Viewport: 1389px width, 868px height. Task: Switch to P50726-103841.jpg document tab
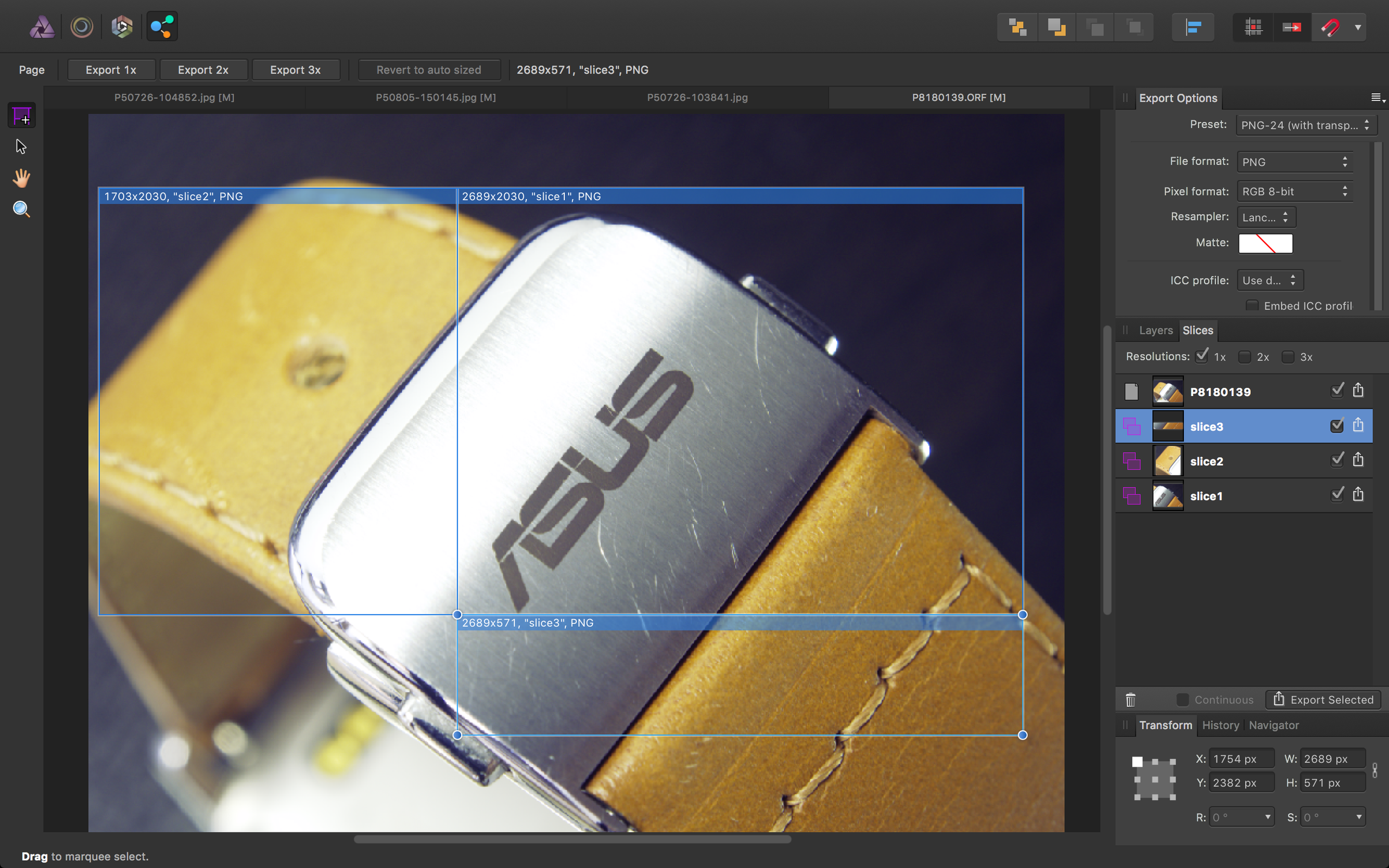coord(698,97)
